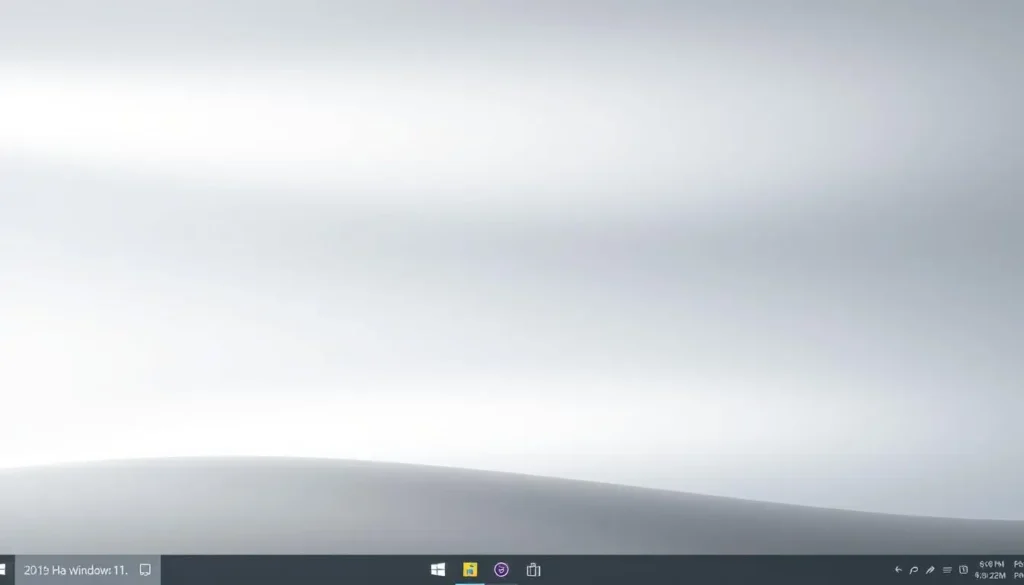Click inside the taskbar search field
Screen dimensions: 1024x585
80,569
